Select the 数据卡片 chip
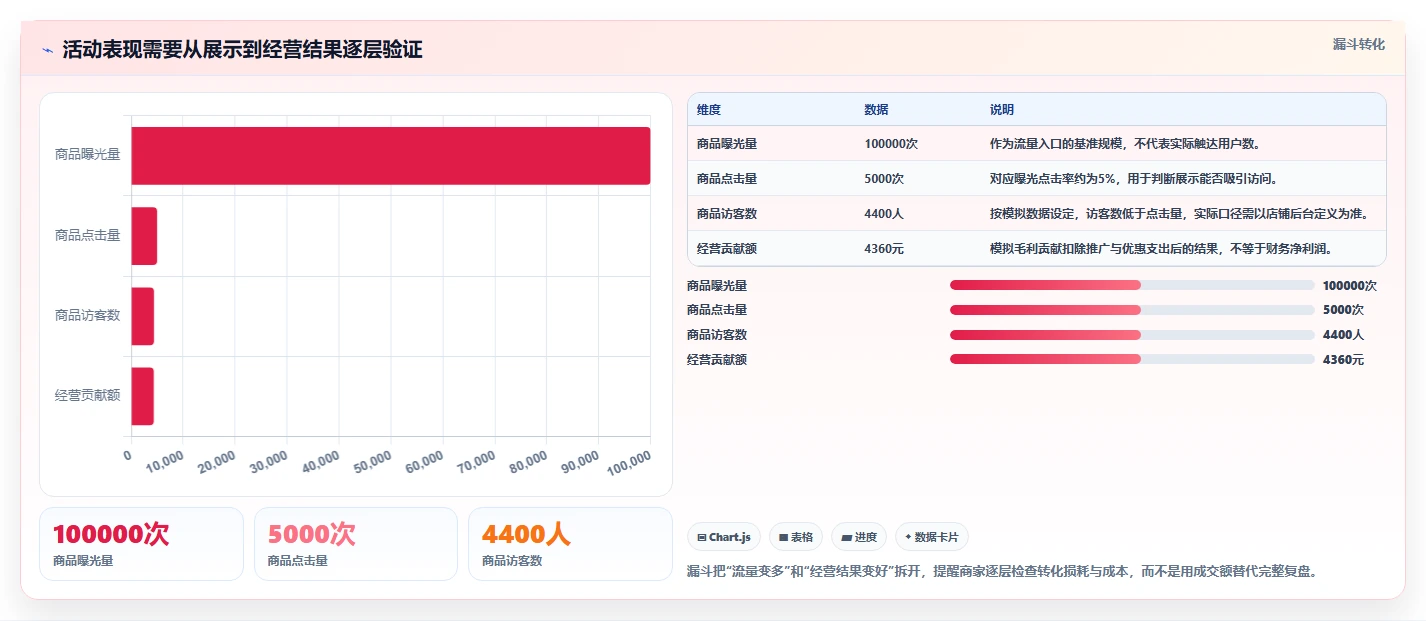The width and height of the screenshot is (1426, 621). point(932,537)
